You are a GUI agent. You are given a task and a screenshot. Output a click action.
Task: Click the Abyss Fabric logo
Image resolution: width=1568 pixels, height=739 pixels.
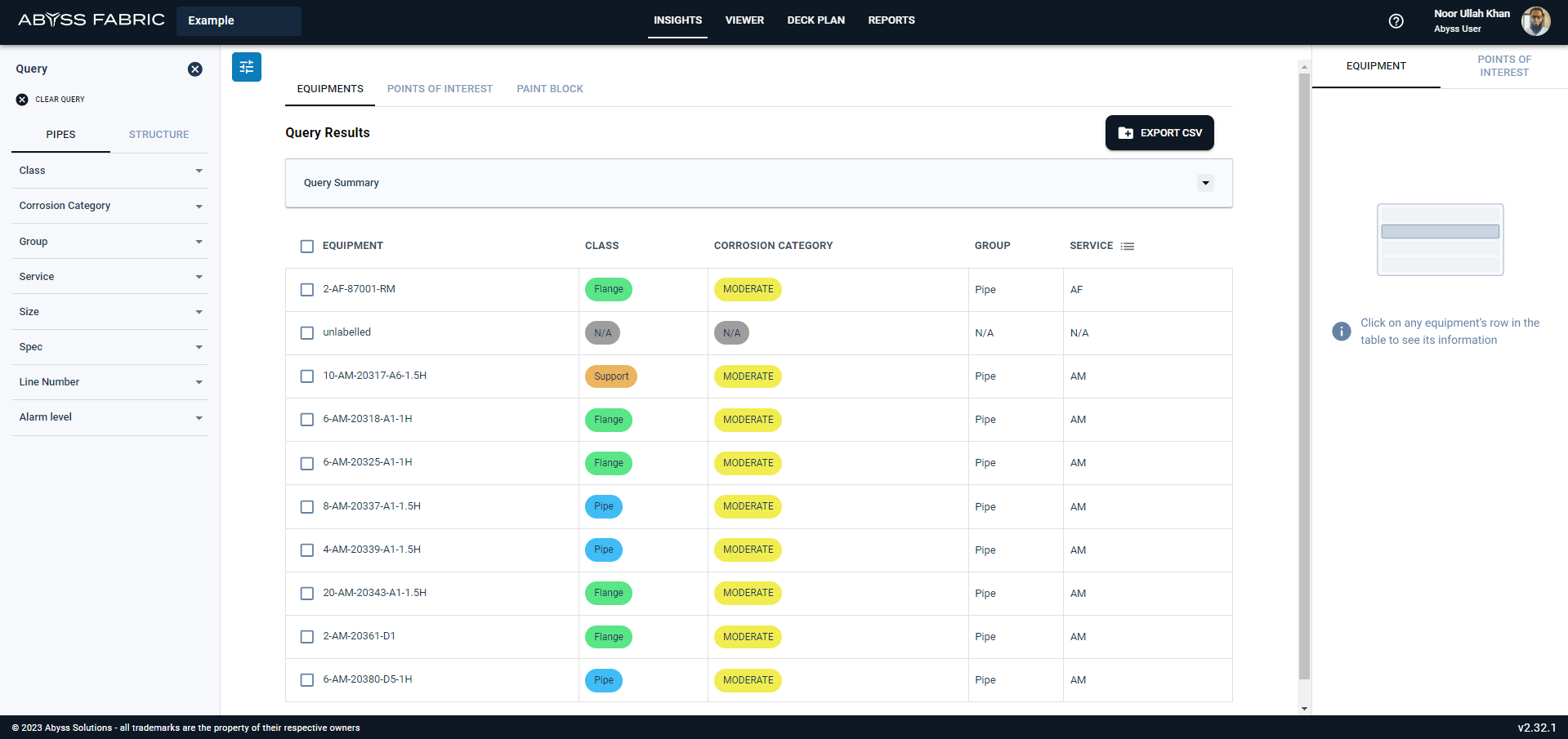(92, 20)
